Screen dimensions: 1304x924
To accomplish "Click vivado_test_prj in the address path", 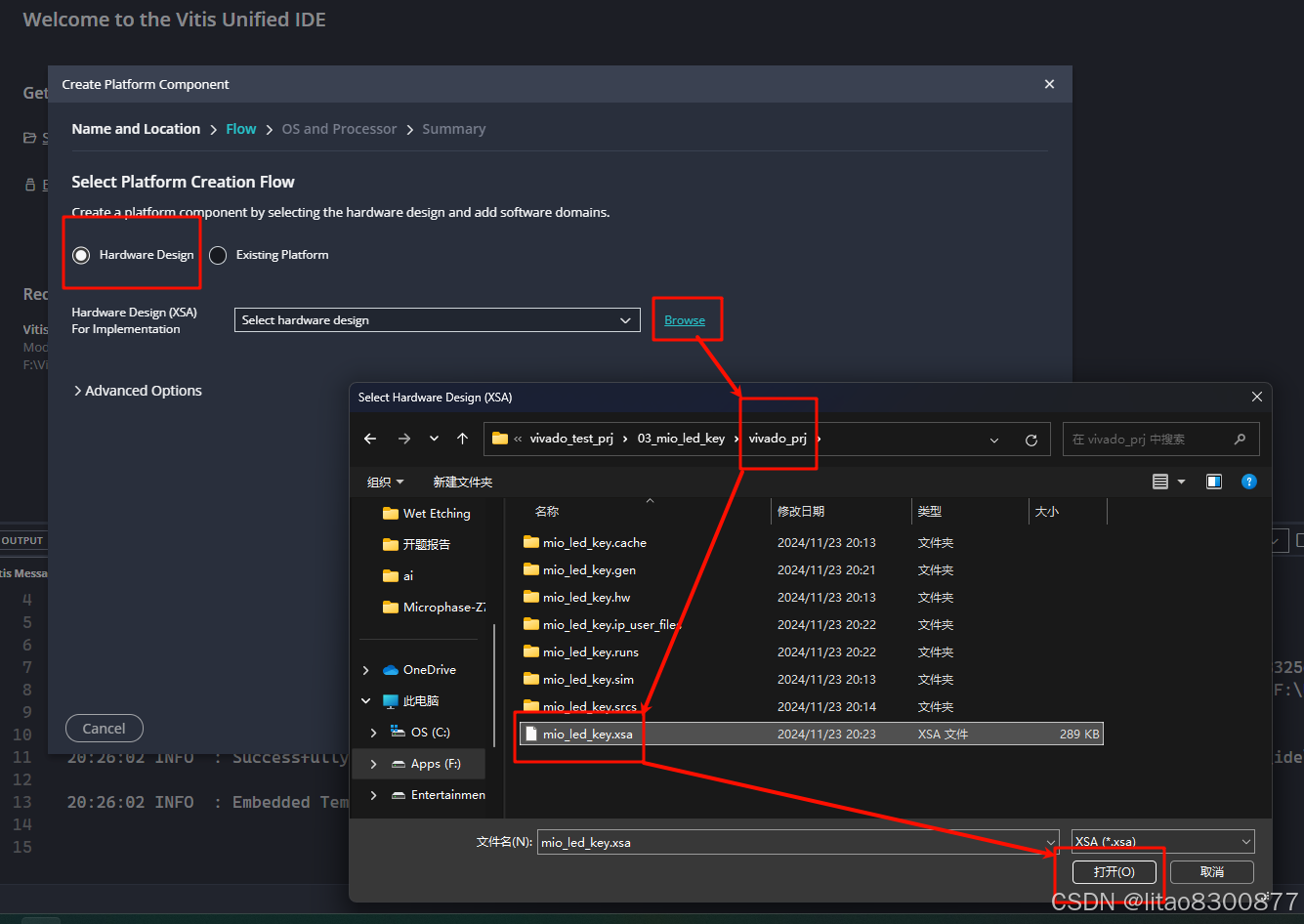I will pos(571,439).
